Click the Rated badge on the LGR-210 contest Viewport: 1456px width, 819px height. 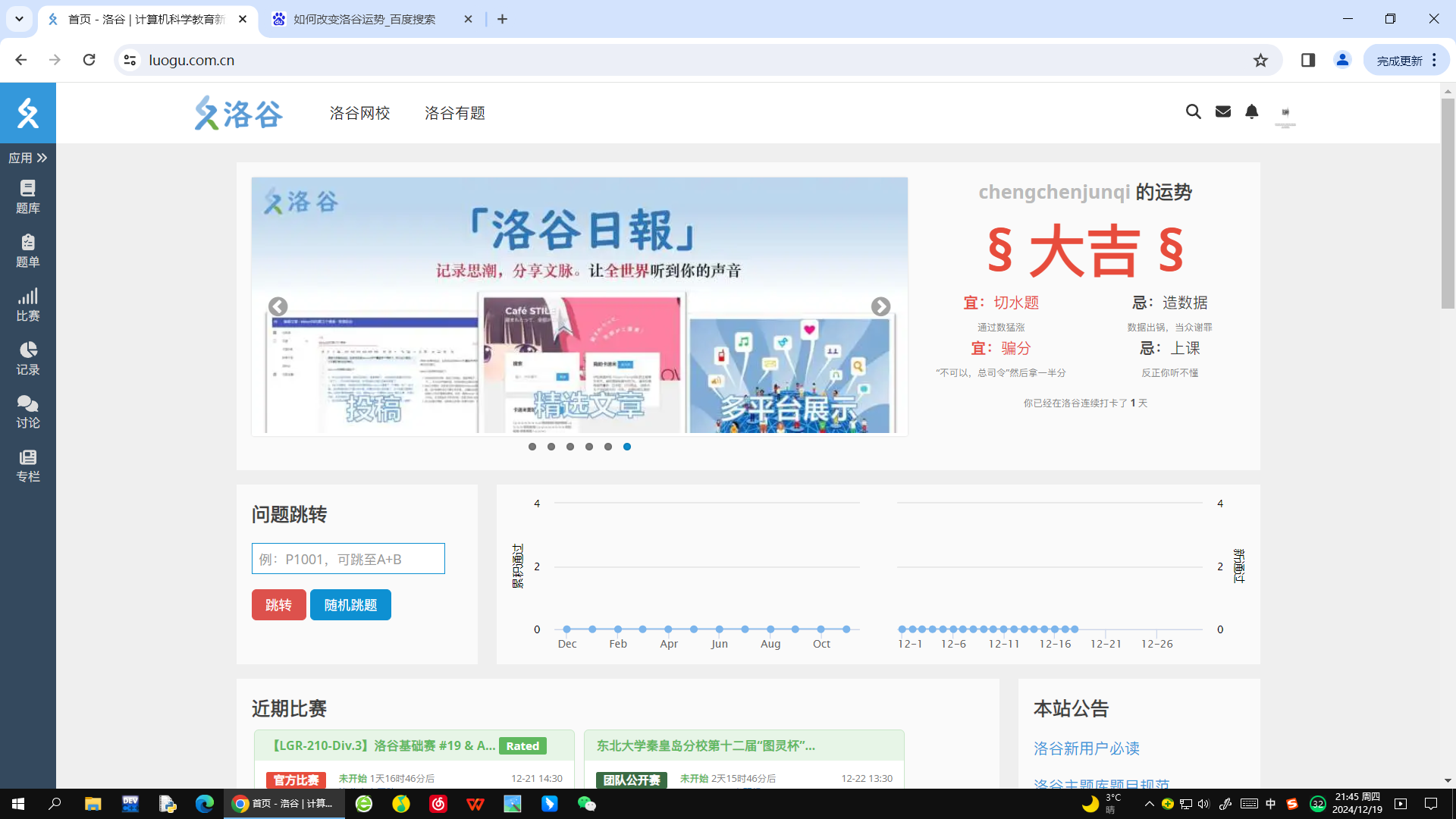[522, 746]
